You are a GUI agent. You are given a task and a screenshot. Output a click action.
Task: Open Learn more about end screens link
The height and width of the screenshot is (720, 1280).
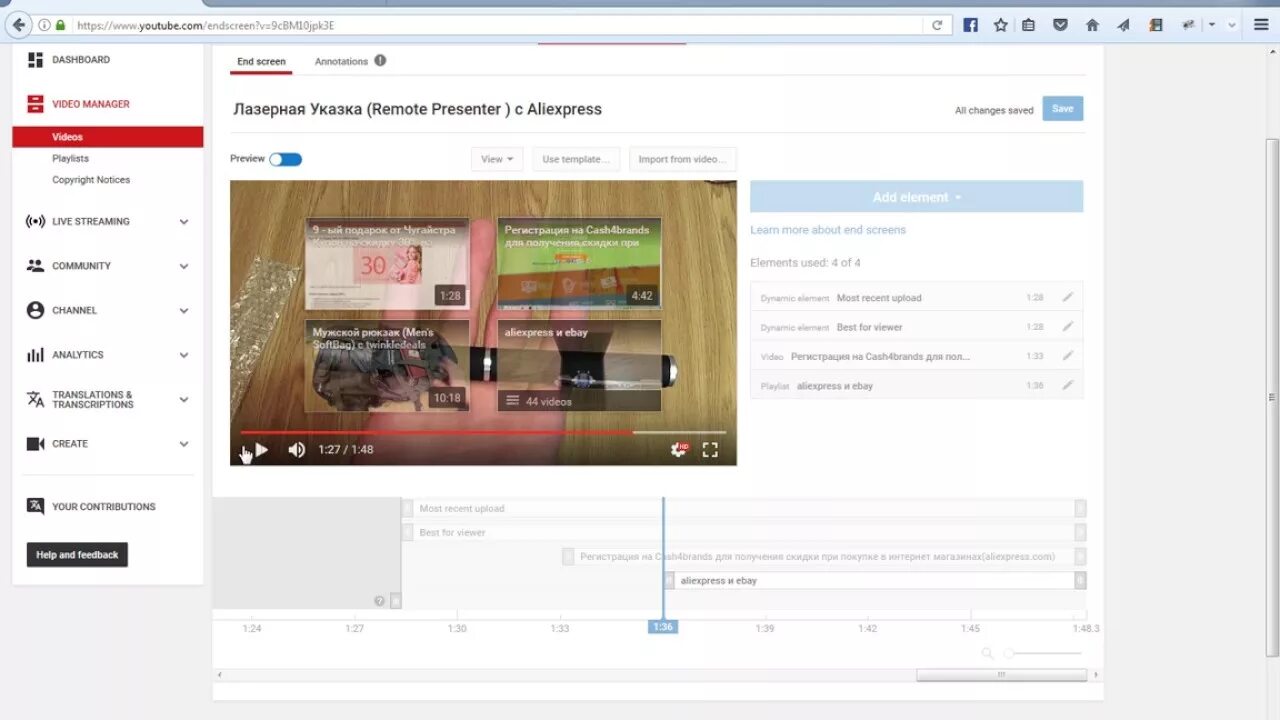(x=828, y=230)
